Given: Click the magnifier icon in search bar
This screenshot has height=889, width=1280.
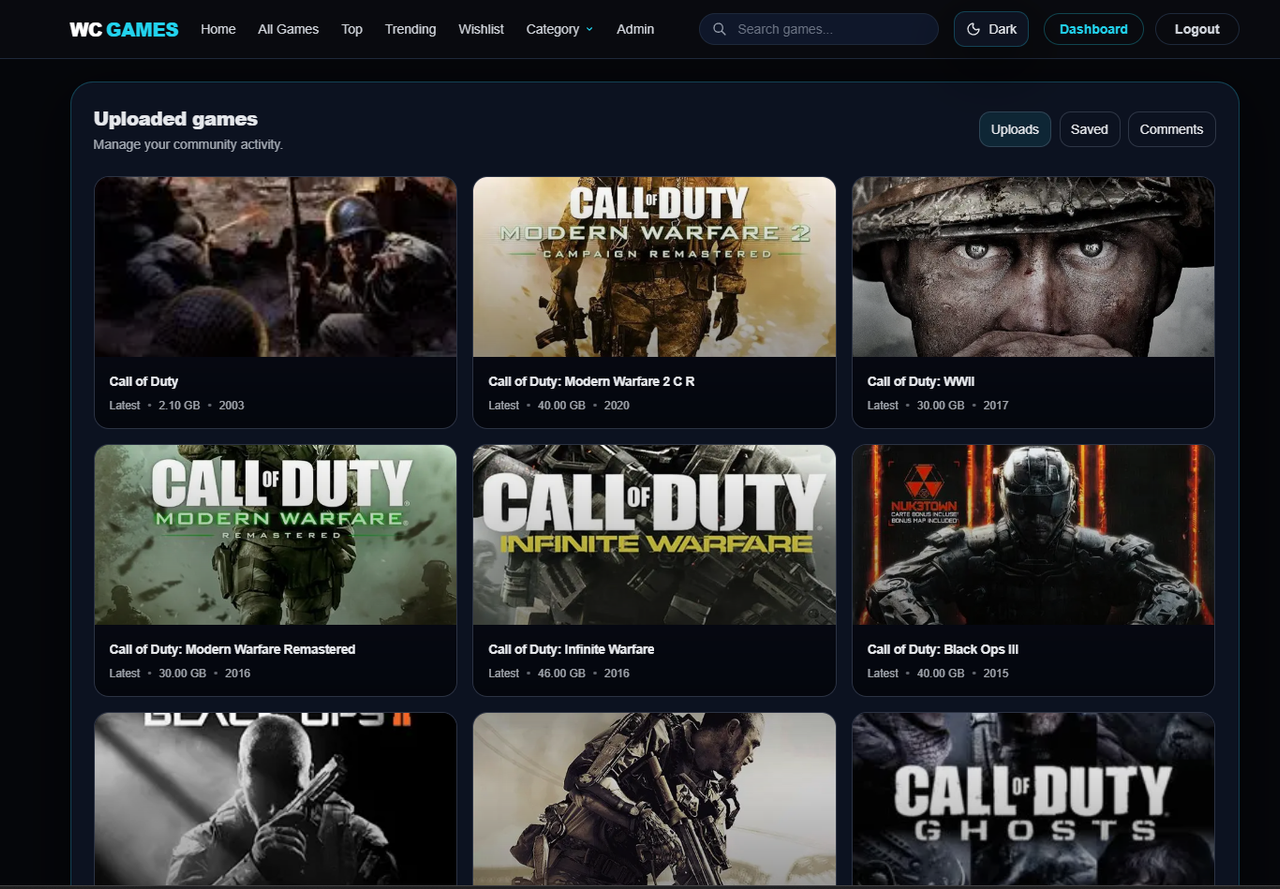Looking at the screenshot, I should click(719, 29).
